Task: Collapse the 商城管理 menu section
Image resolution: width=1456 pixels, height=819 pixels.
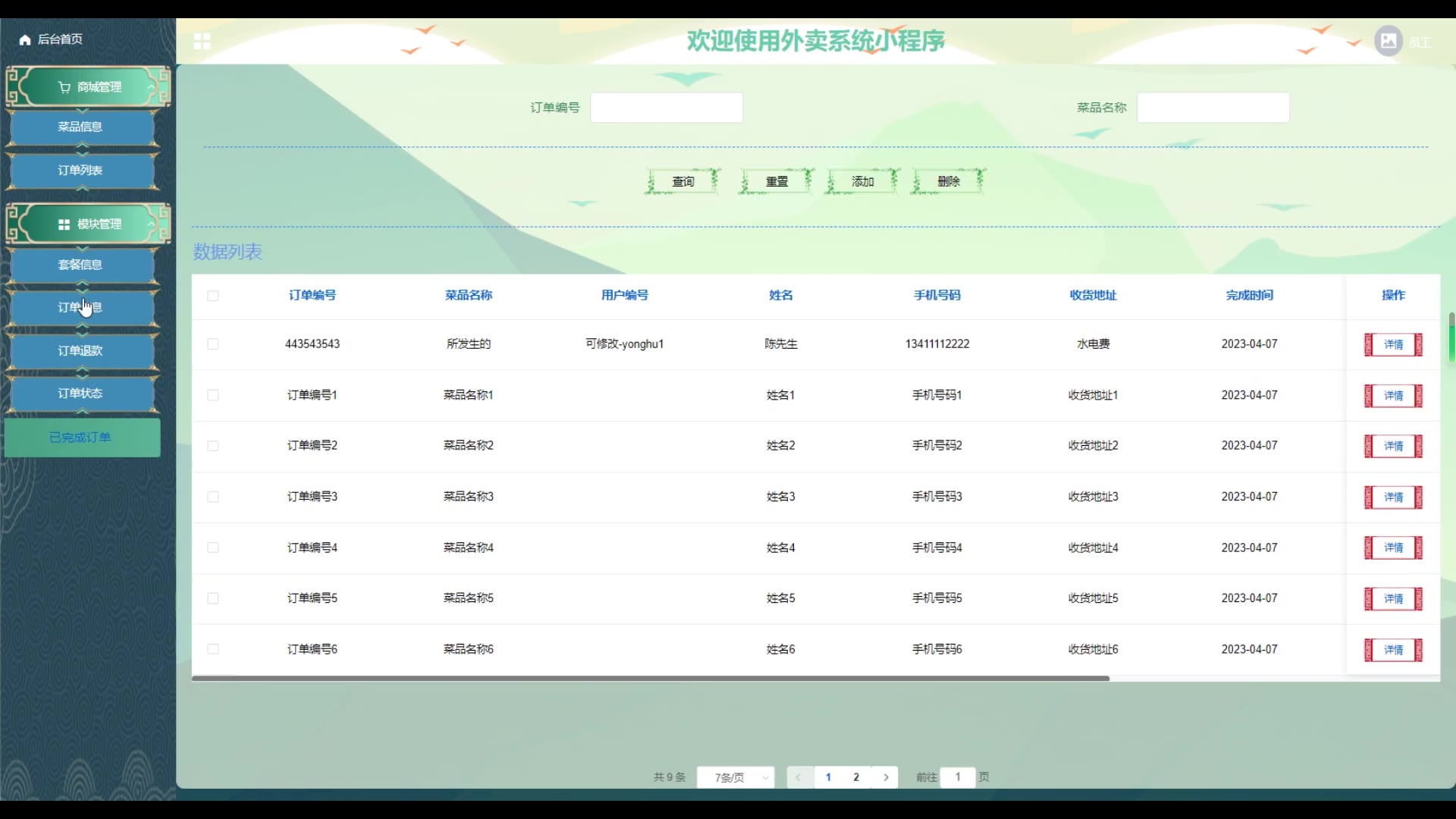Action: pyautogui.click(x=150, y=87)
